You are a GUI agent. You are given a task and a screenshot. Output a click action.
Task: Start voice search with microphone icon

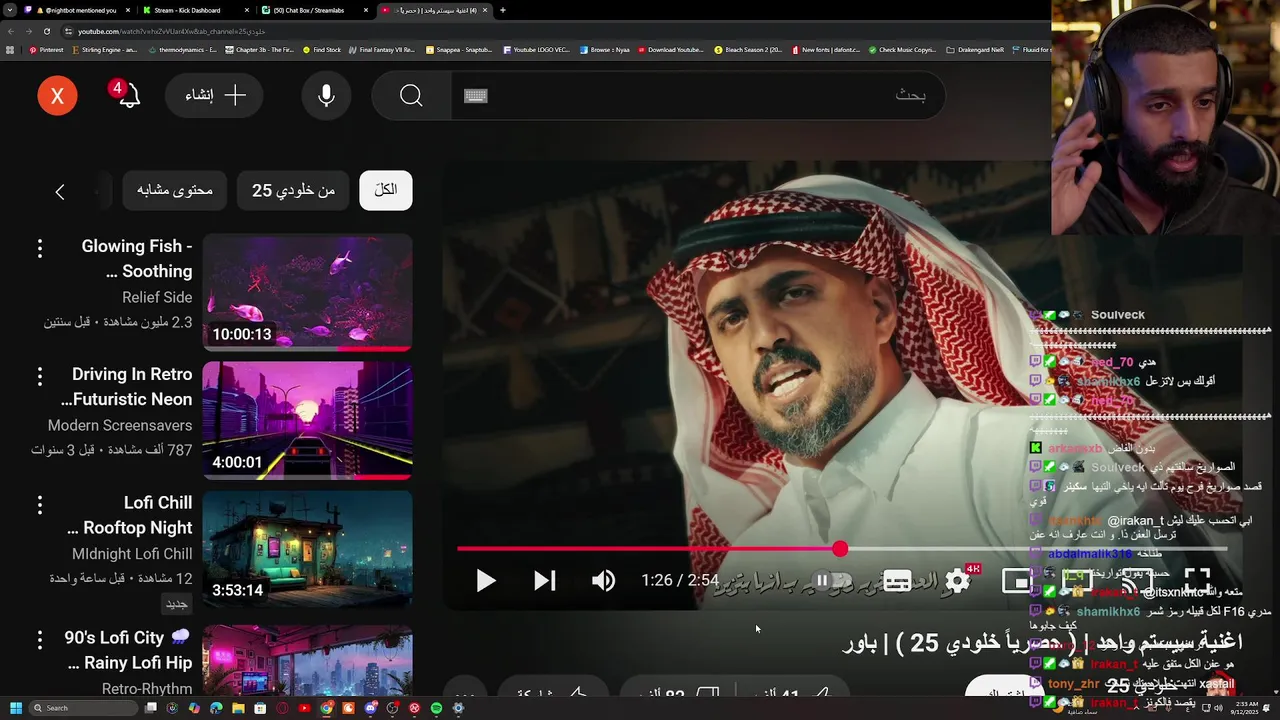point(326,96)
